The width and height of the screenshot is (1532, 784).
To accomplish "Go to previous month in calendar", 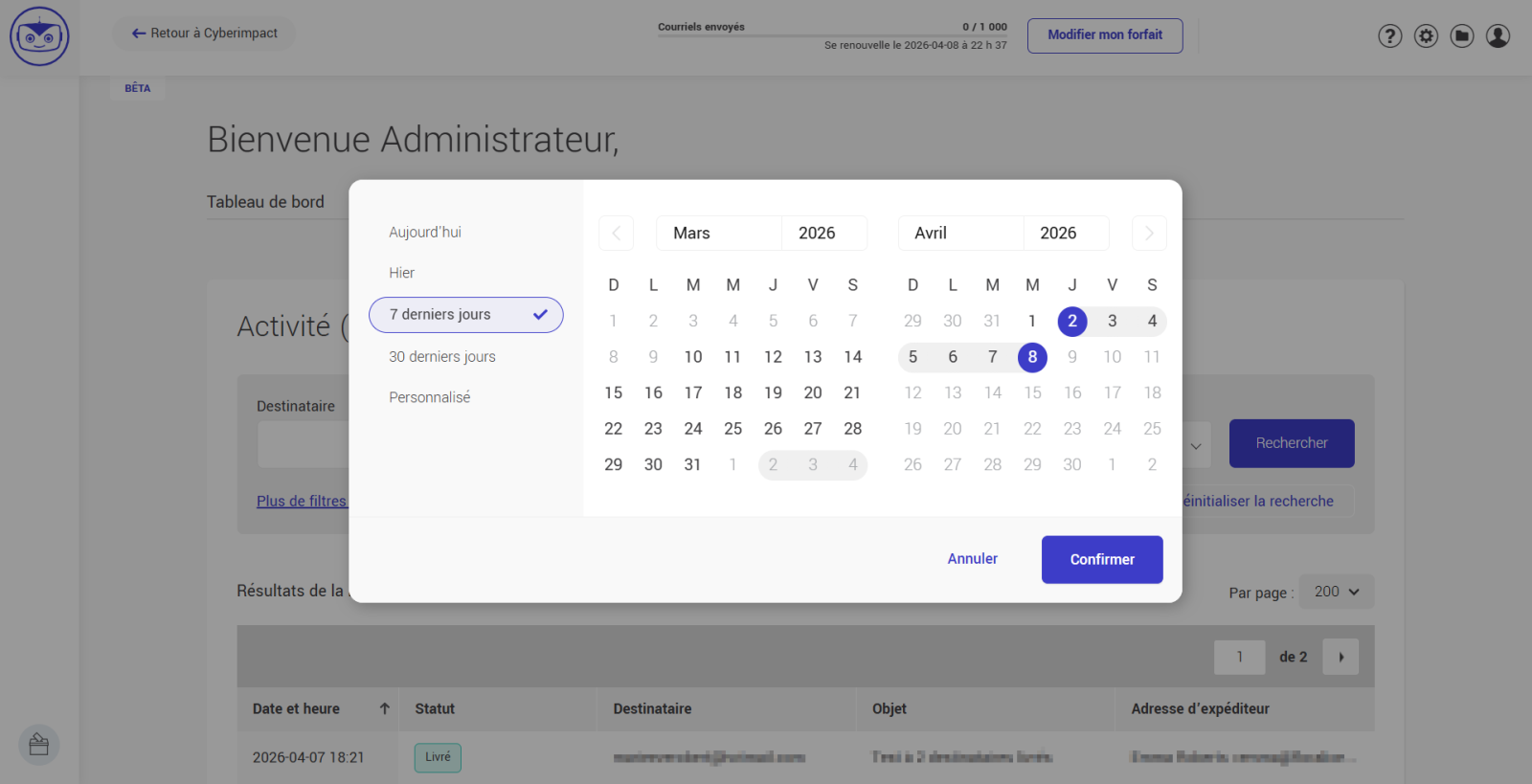I will coord(616,234).
